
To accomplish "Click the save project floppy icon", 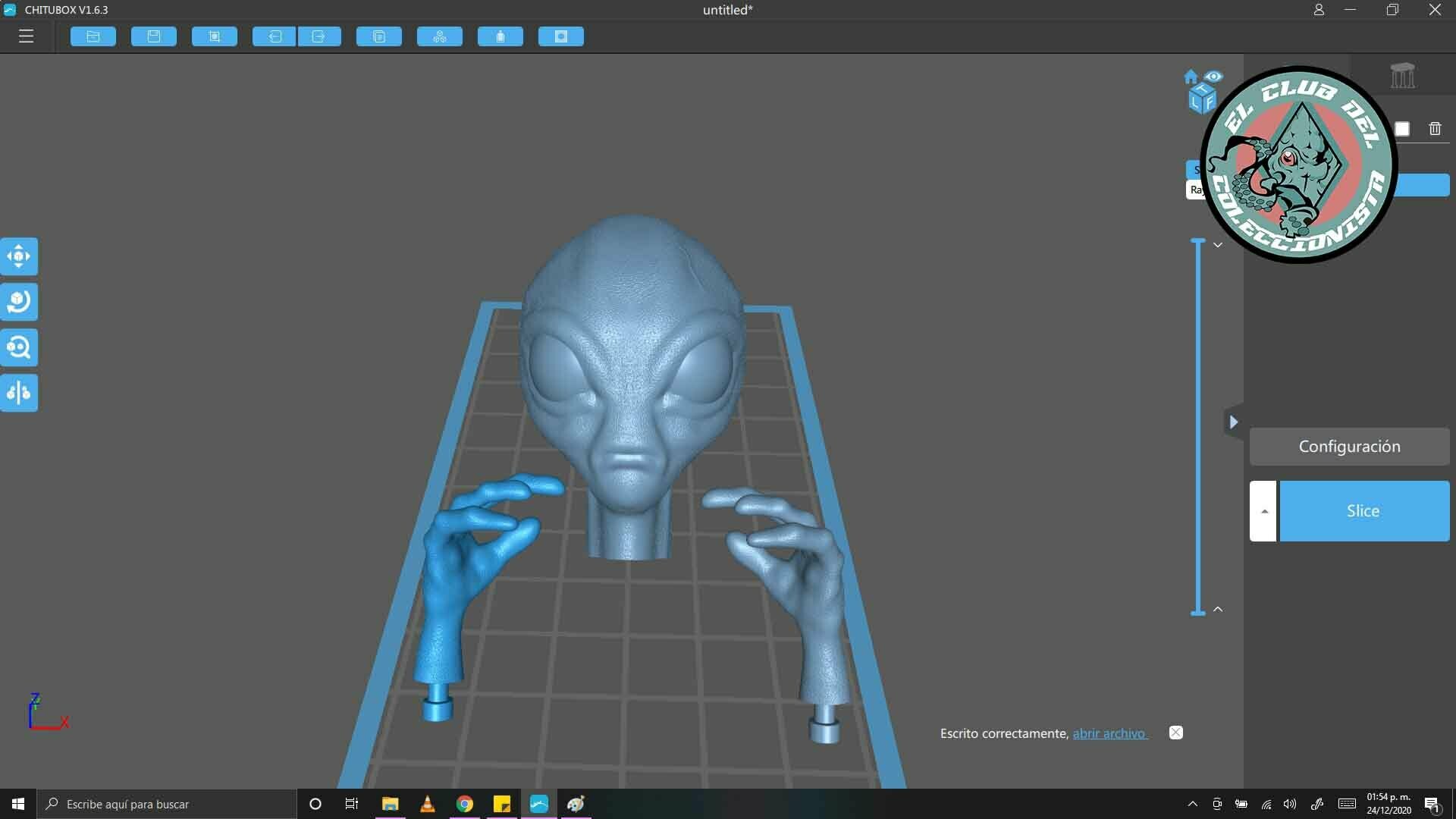I will [154, 36].
